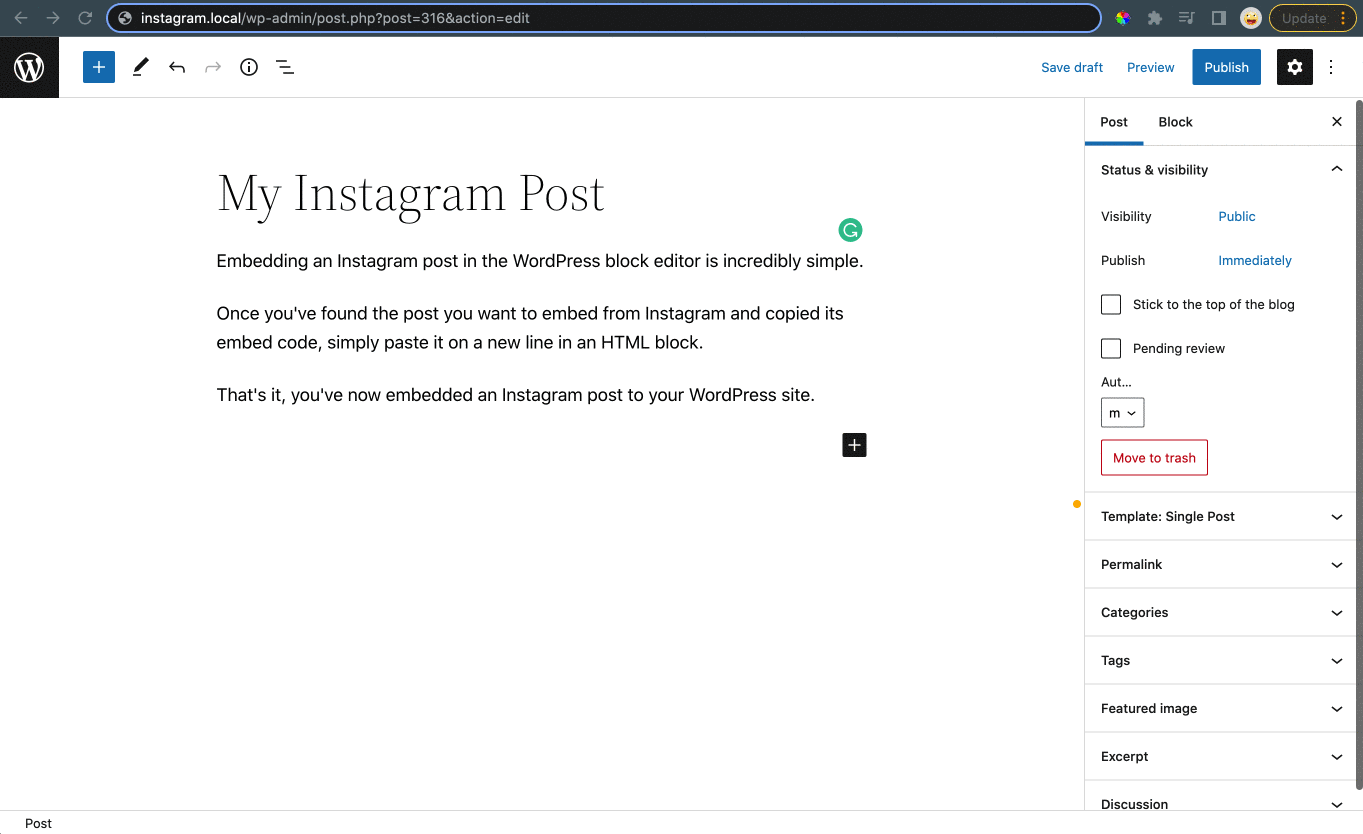Image resolution: width=1363 pixels, height=834 pixels.
Task: Click the paragraph starting 'That's it, you've now'
Action: 516,395
